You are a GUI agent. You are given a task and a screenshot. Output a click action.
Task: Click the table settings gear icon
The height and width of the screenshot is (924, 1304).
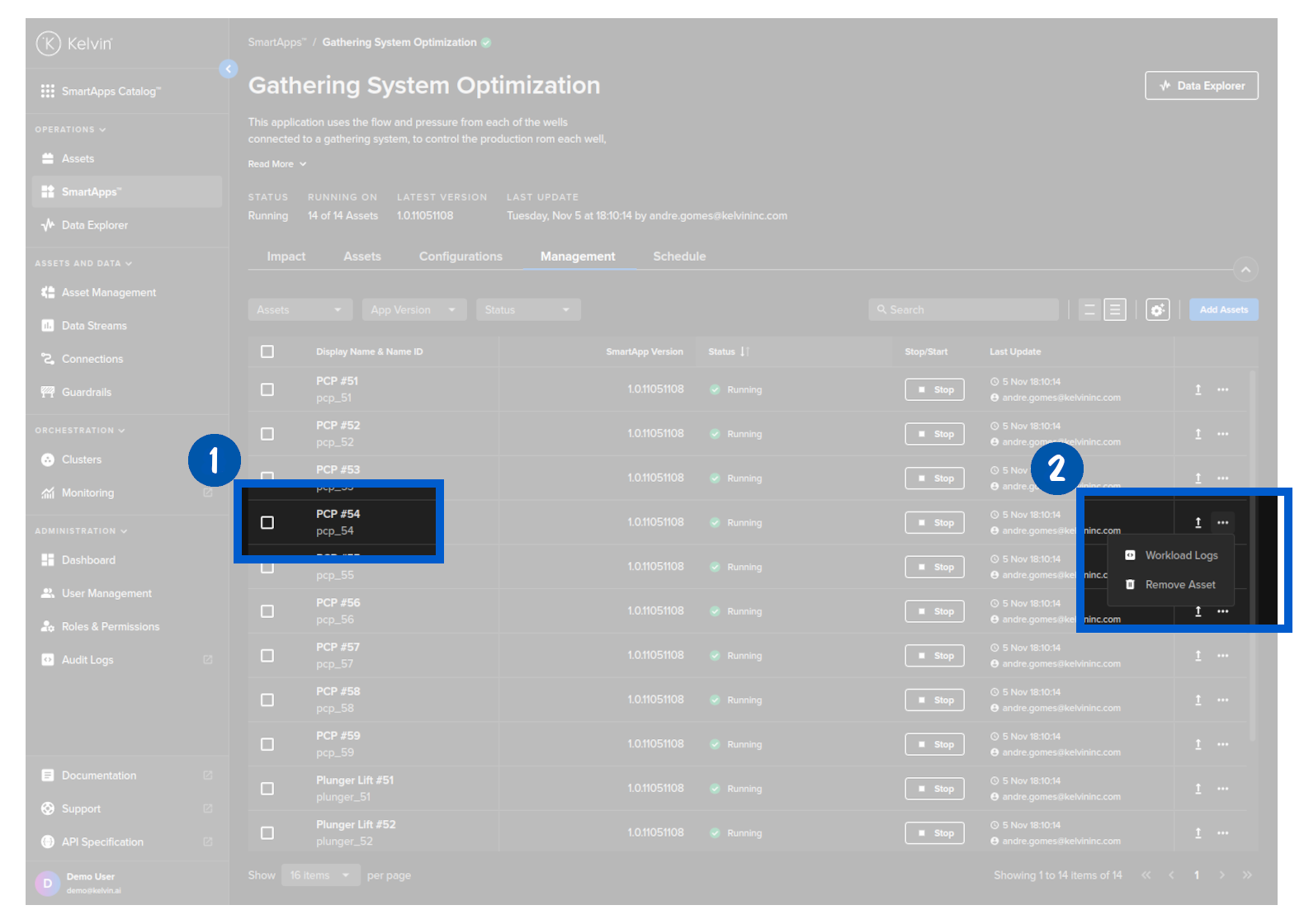click(1157, 310)
